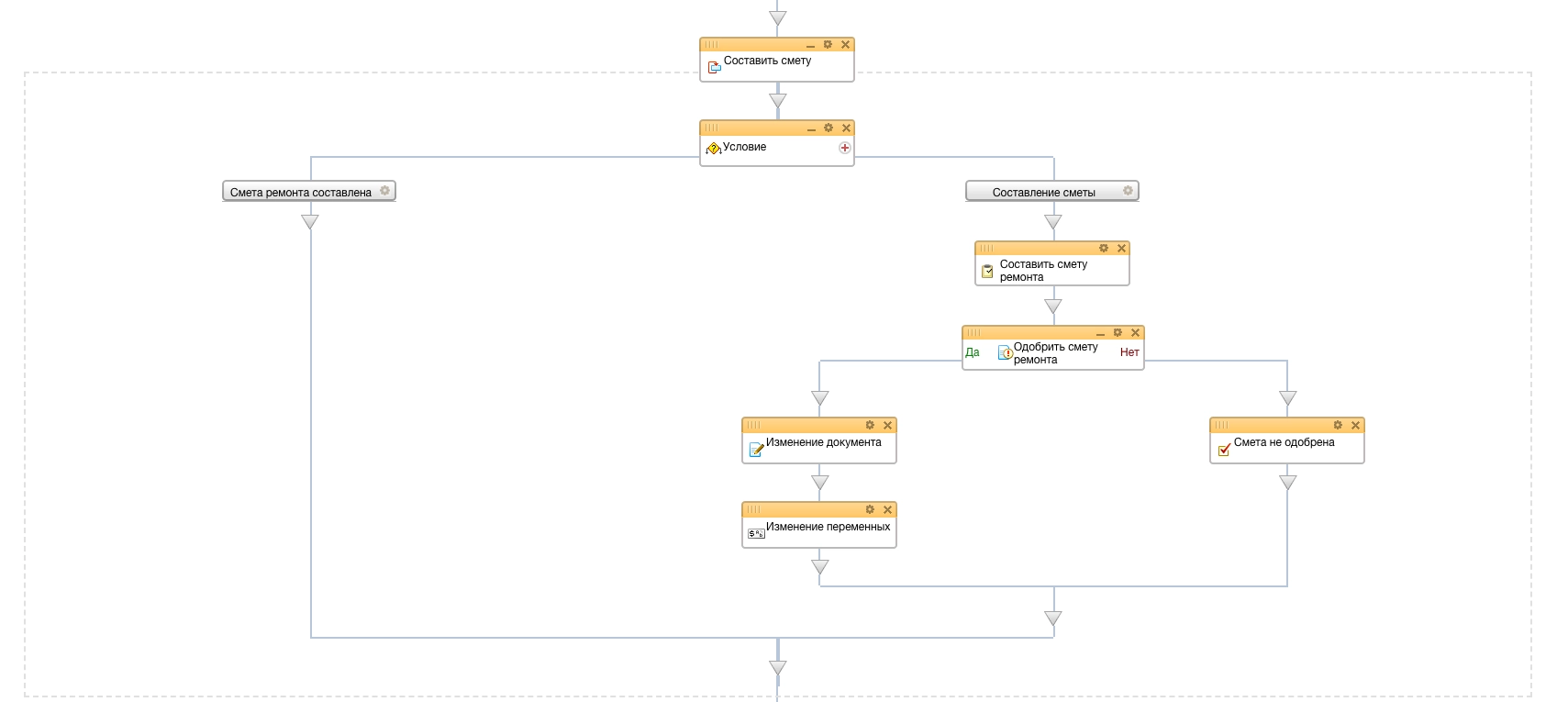Click the Да branch label
This screenshot has height=702, width=1568.
pyautogui.click(x=973, y=352)
